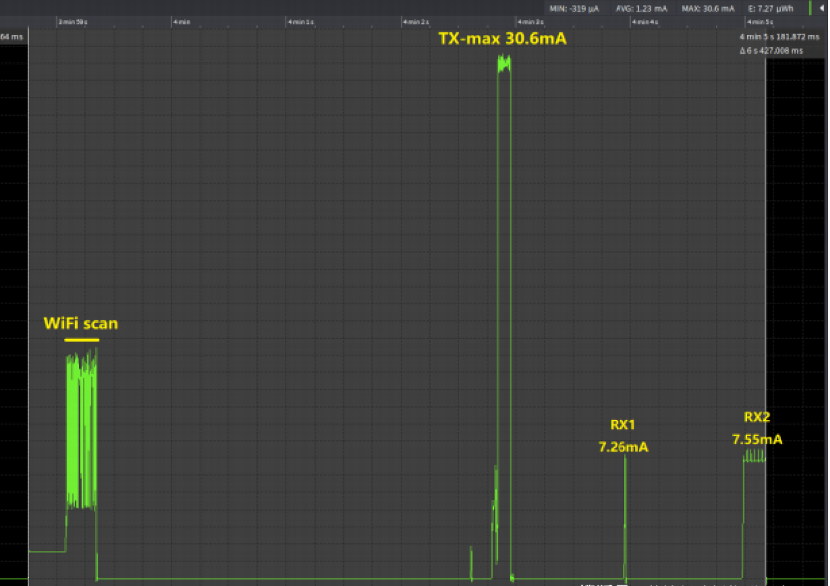830x586 pixels.
Task: Click the top of the TX current peak
Action: [504, 64]
